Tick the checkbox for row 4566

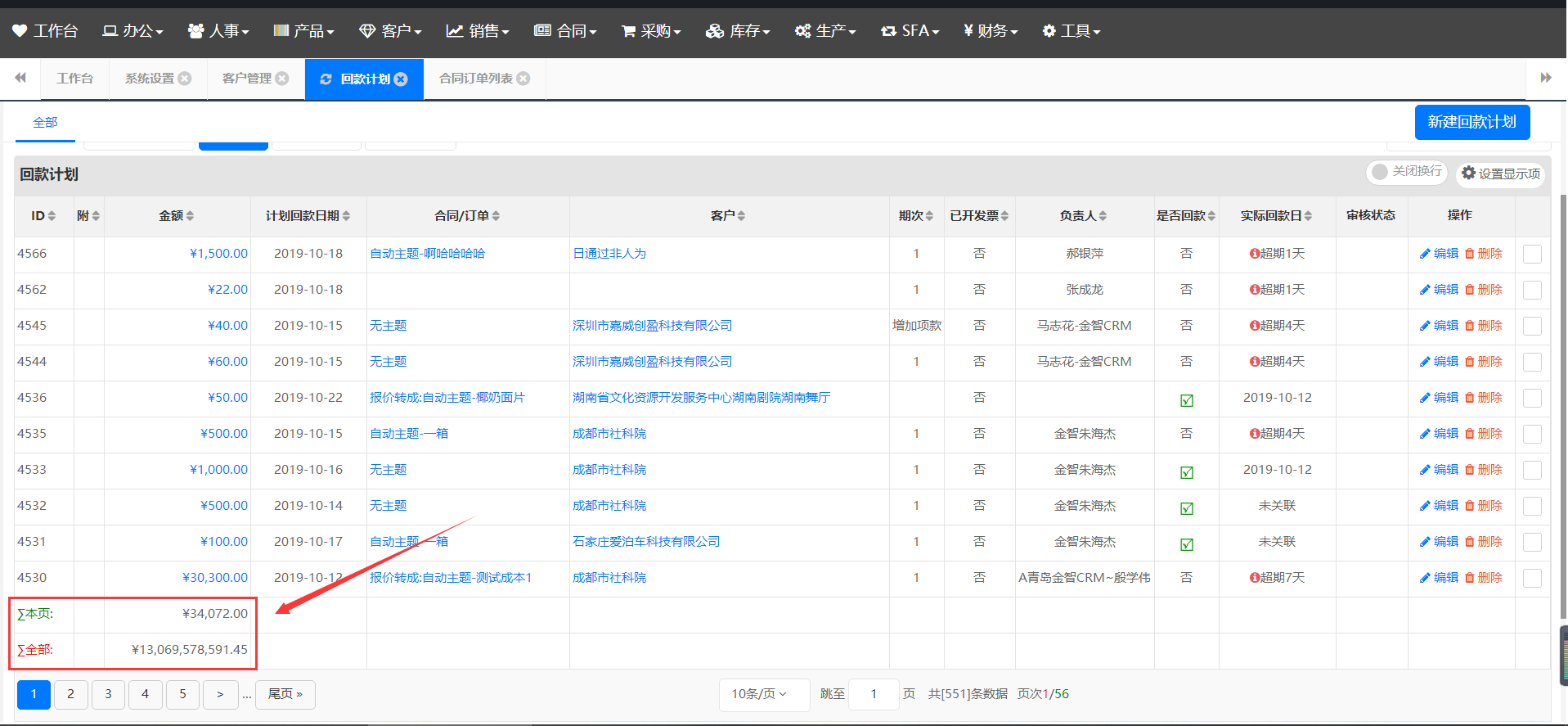point(1533,255)
